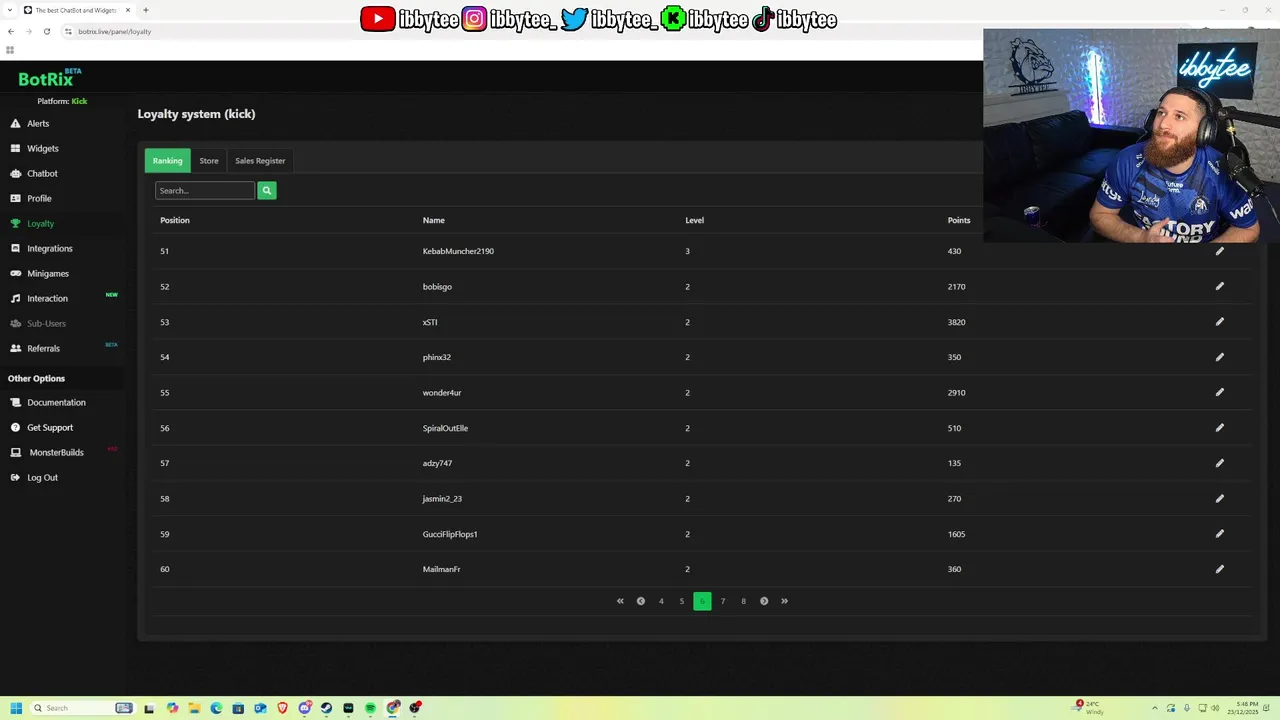Open Brave browser from the taskbar
Screen dimensions: 1280x720
click(282, 708)
